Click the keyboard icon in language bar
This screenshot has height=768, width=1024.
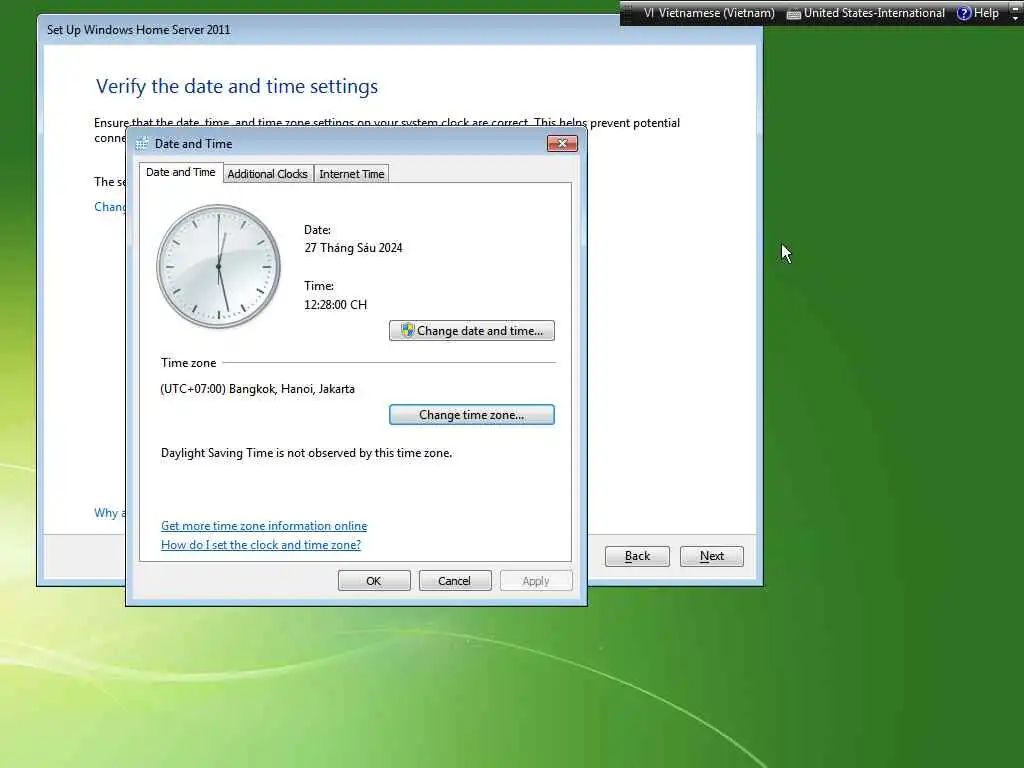pyautogui.click(x=793, y=14)
